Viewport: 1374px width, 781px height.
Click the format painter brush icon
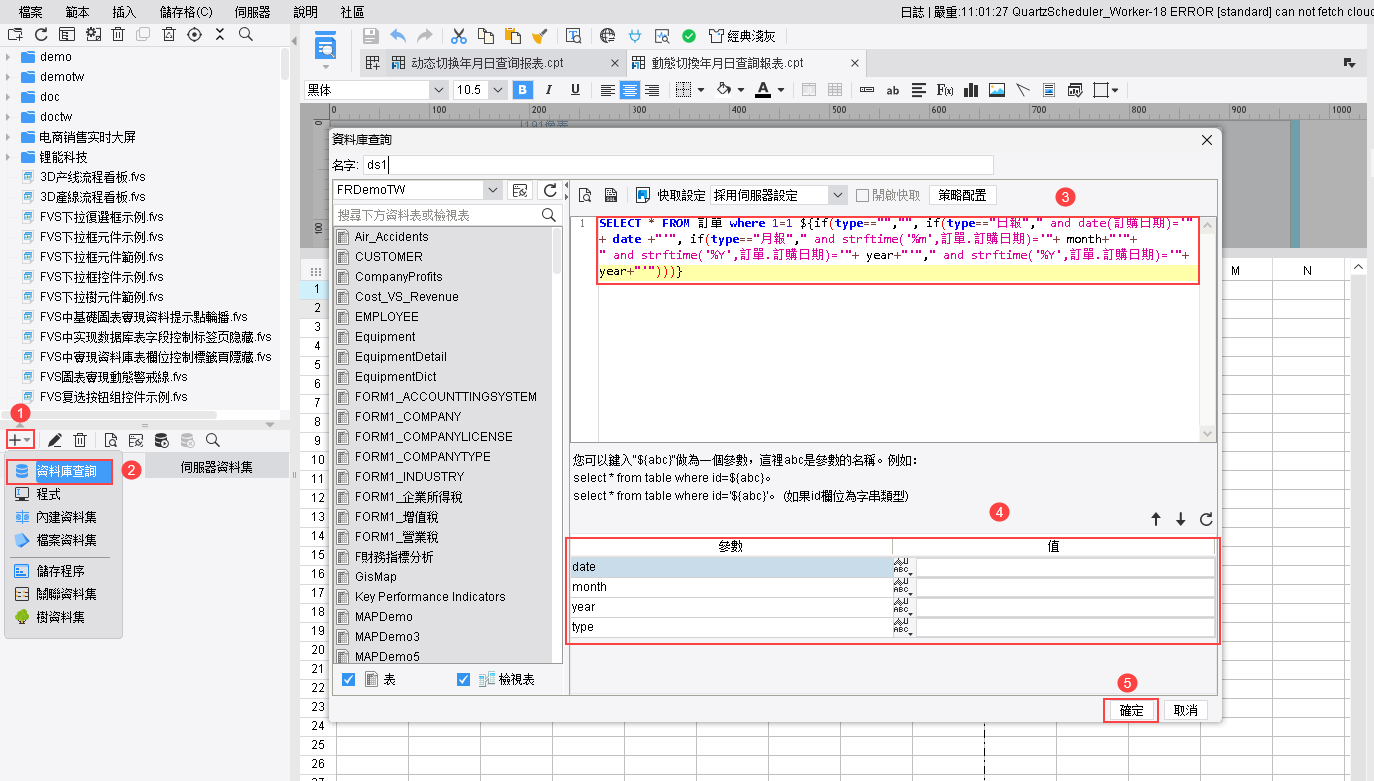[x=539, y=36]
